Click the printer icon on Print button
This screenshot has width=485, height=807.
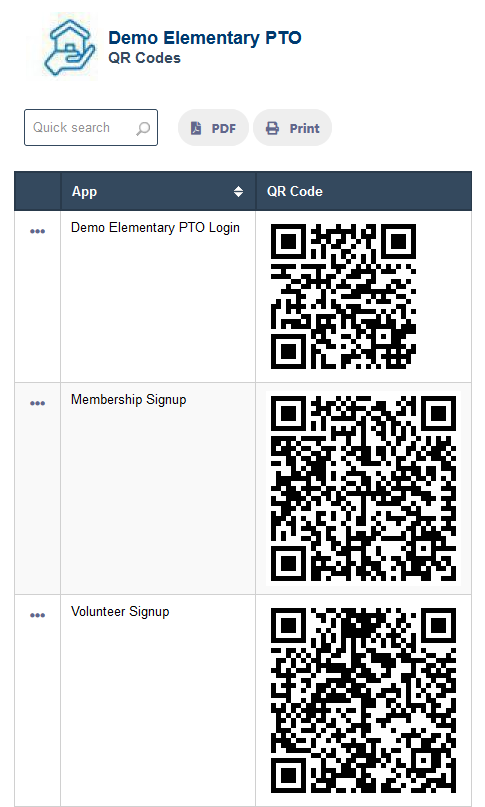pos(272,128)
